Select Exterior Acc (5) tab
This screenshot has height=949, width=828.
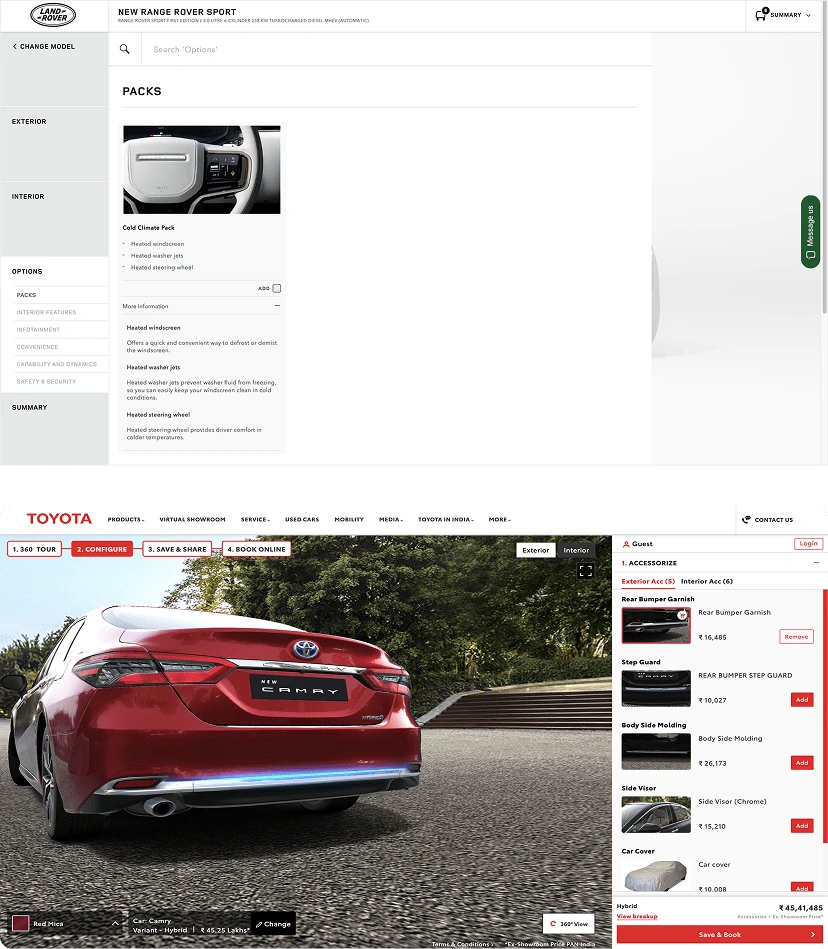tap(648, 581)
